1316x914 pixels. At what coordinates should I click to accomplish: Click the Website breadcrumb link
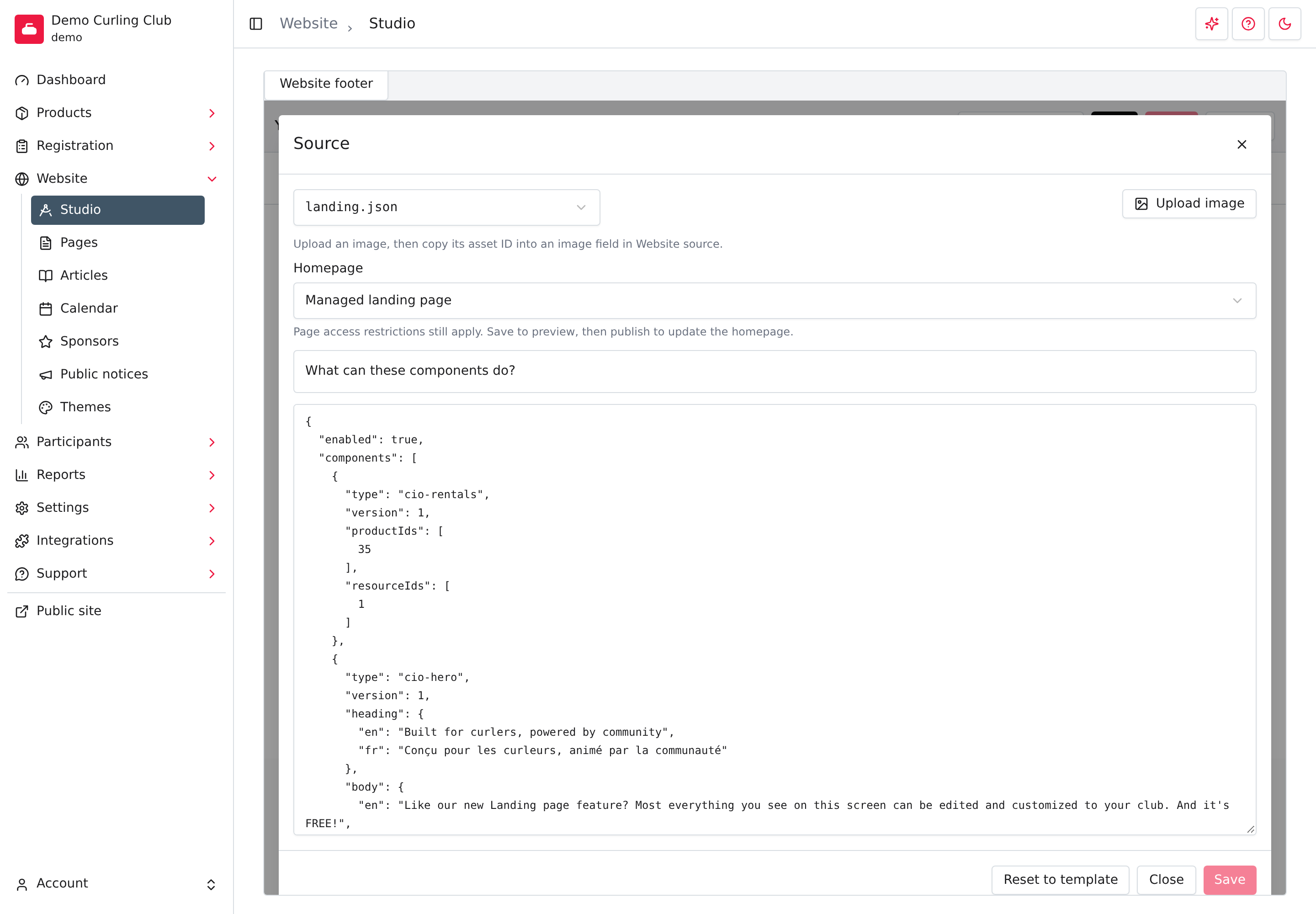tap(308, 23)
